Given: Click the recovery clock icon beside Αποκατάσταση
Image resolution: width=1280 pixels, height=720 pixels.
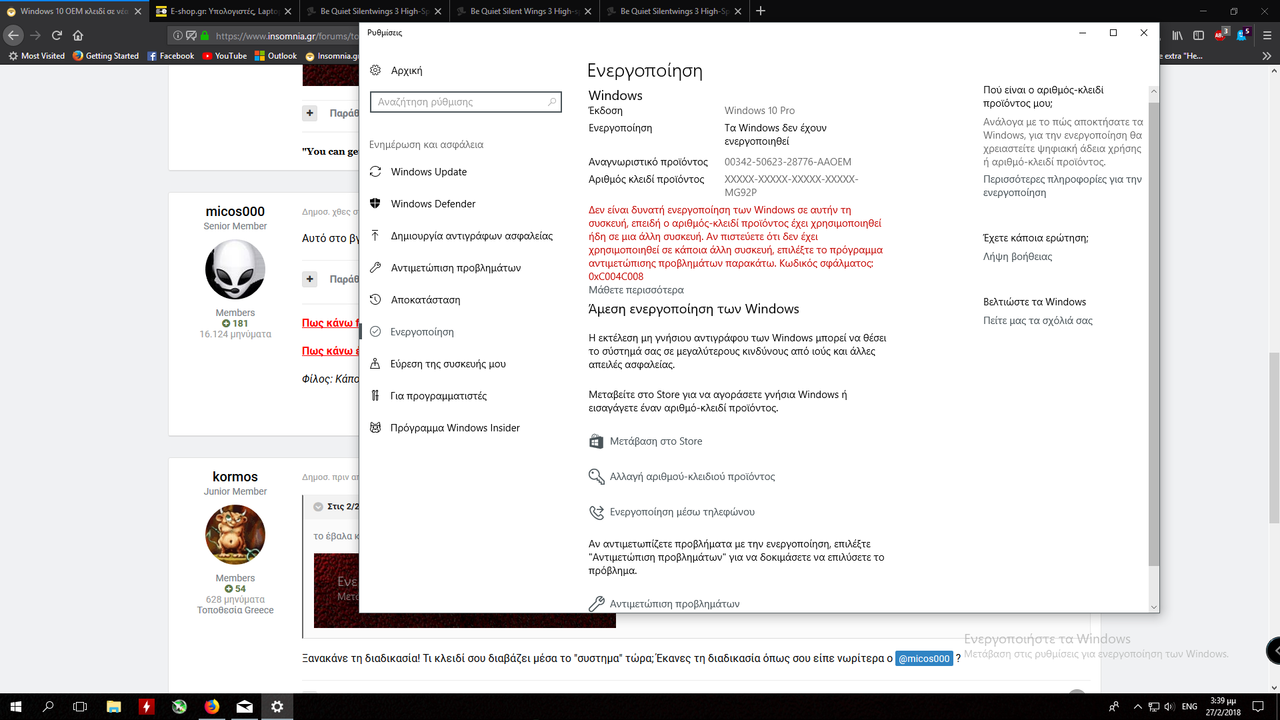Looking at the screenshot, I should 376,300.
